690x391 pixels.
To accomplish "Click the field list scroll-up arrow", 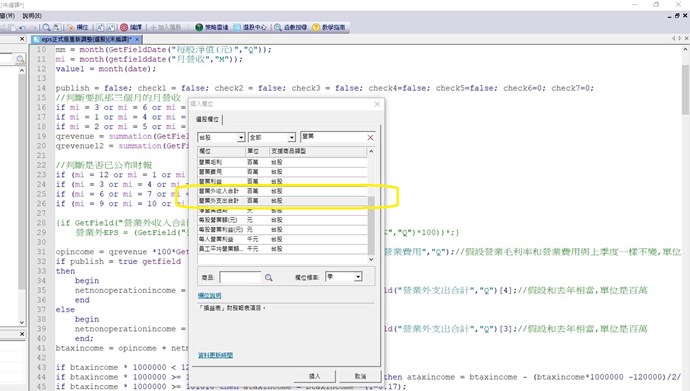I will (371, 151).
